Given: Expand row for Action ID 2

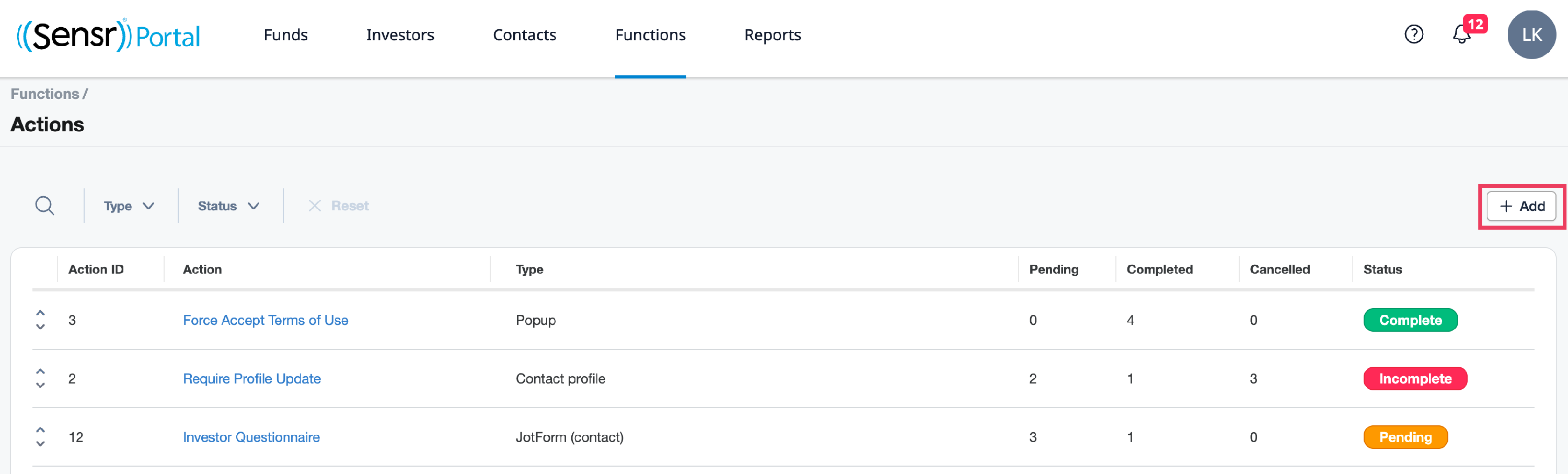Looking at the screenshot, I should click(40, 378).
